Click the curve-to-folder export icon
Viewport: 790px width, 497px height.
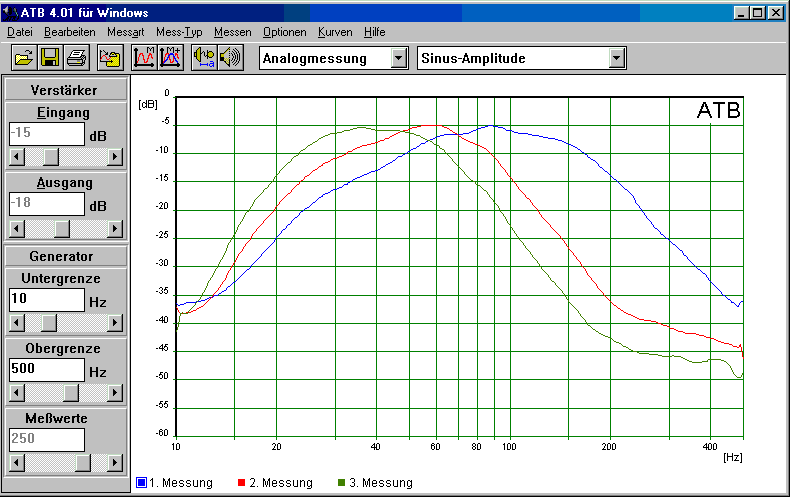(111, 58)
